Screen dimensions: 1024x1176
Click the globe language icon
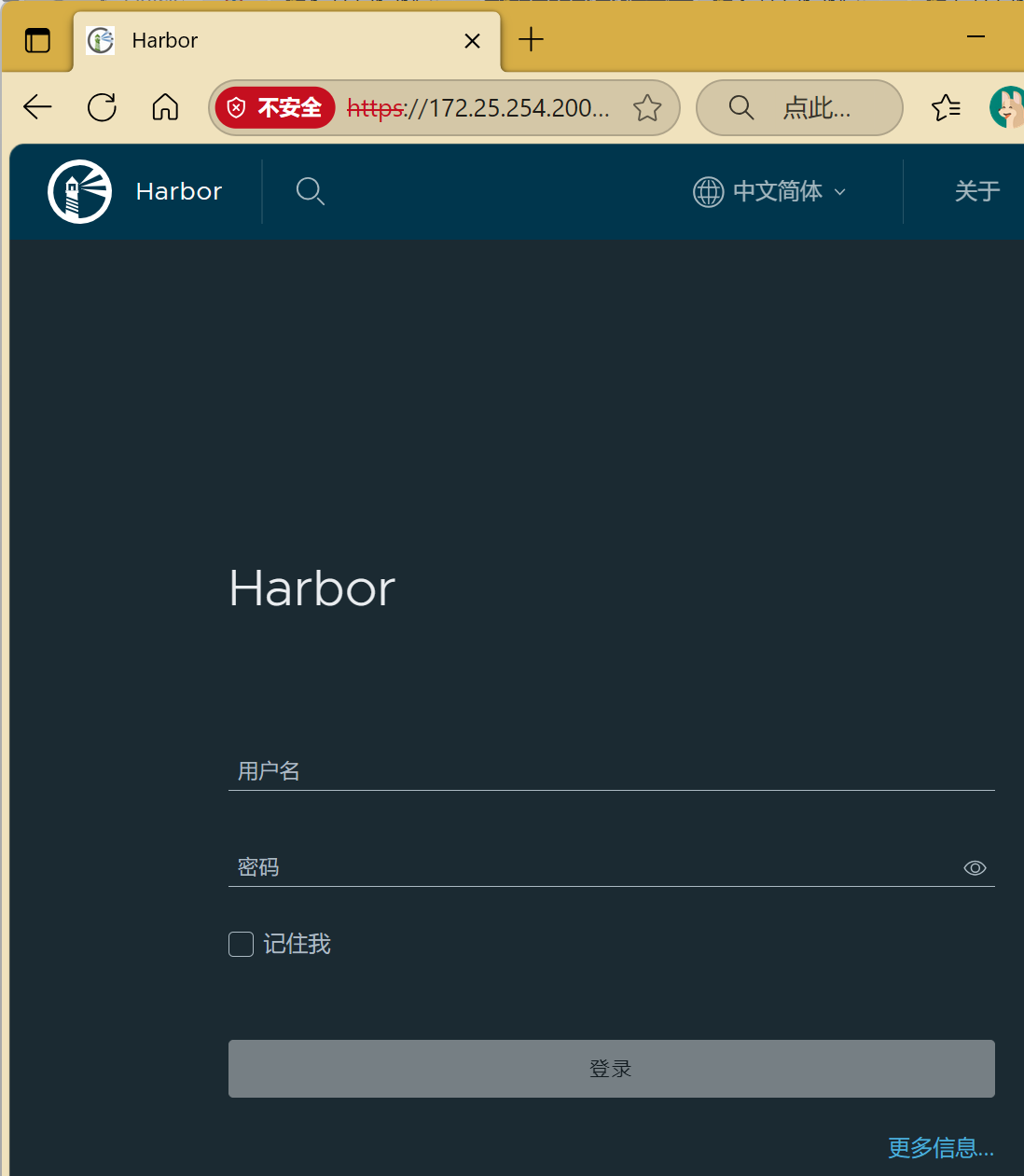click(x=709, y=192)
